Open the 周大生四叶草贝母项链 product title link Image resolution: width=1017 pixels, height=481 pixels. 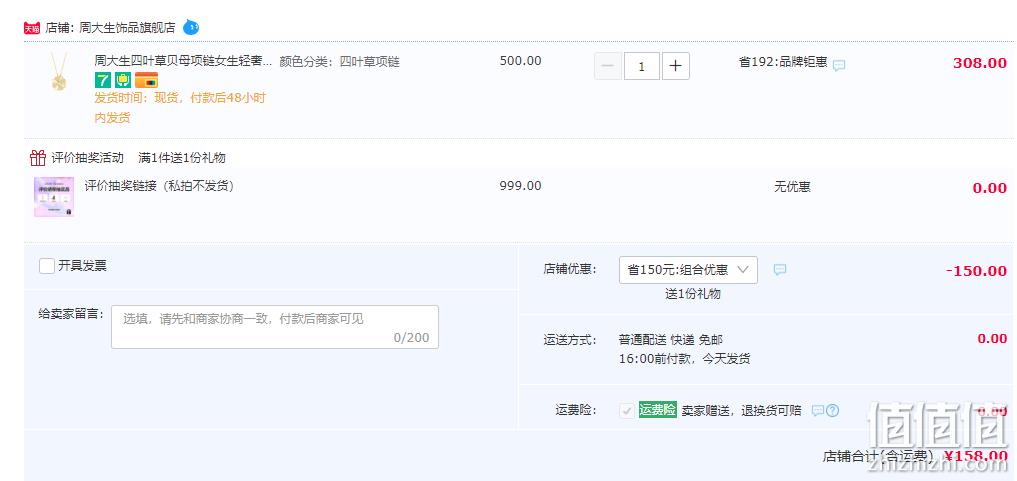click(184, 62)
